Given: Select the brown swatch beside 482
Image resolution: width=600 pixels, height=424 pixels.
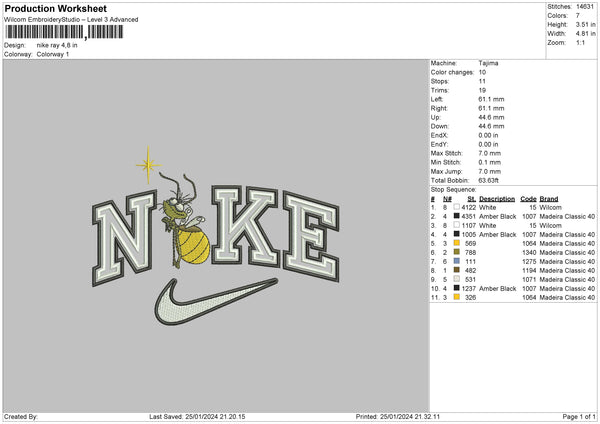Looking at the screenshot, I should tap(457, 270).
